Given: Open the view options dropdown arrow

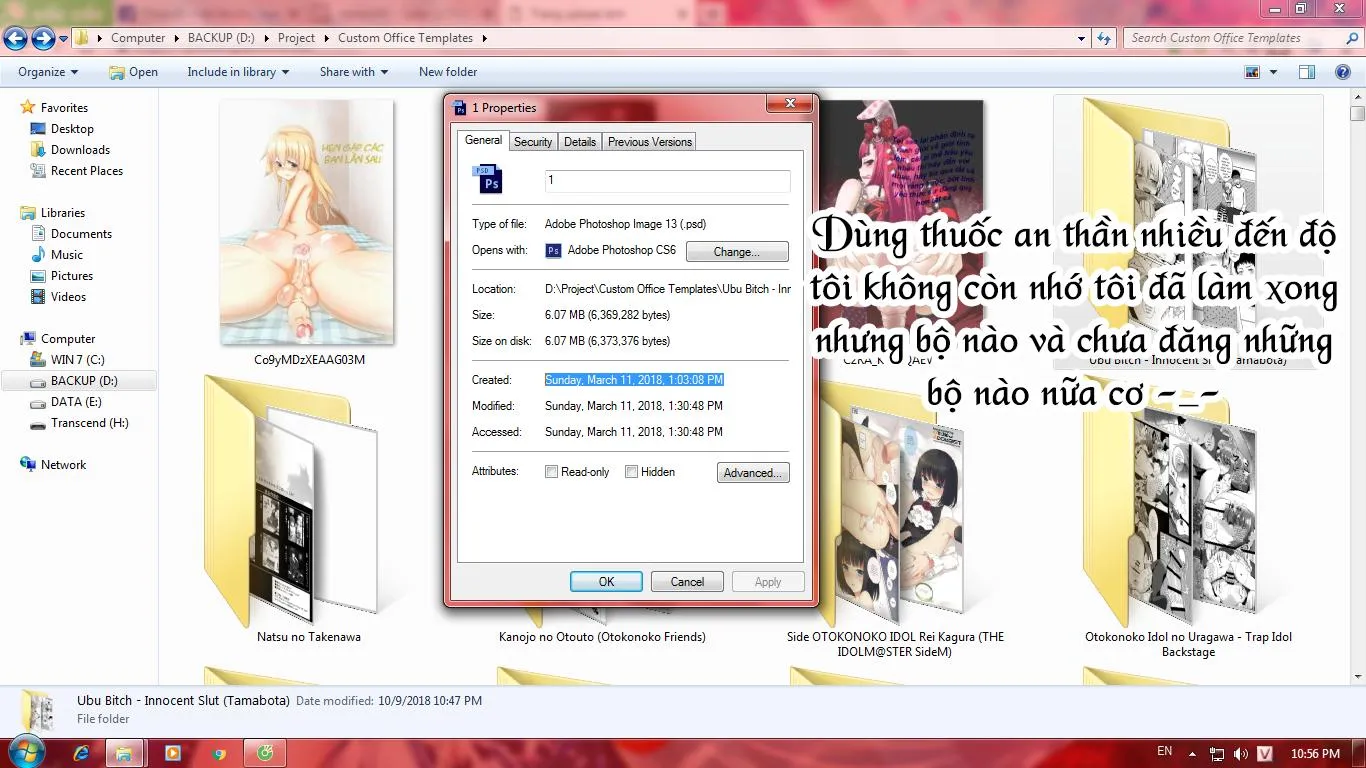Looking at the screenshot, I should click(x=1273, y=72).
